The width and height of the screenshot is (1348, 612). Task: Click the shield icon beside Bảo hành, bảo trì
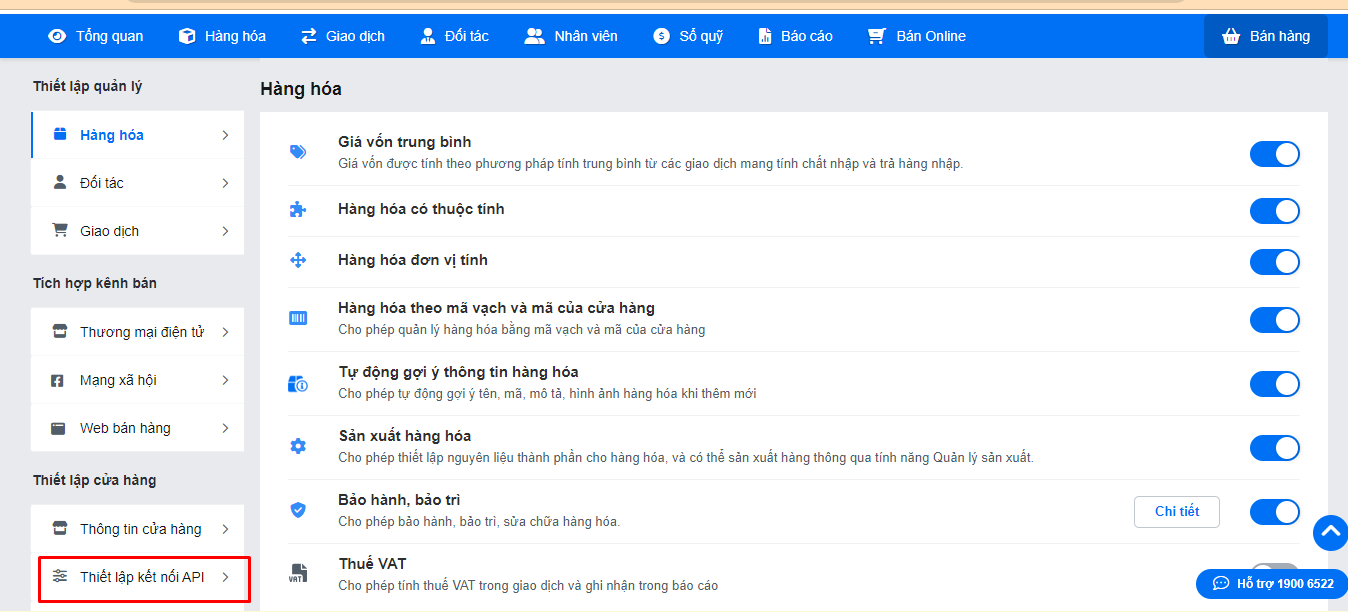[x=298, y=510]
